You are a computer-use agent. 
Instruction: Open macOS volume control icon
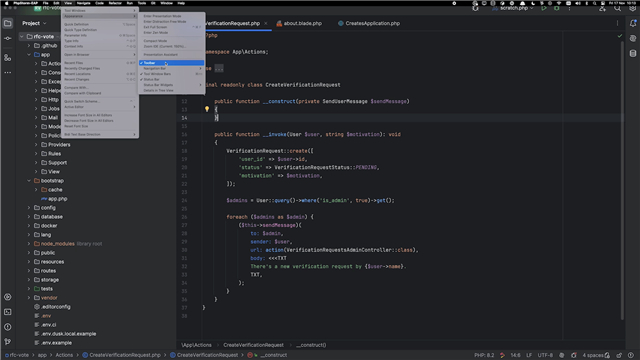coord(578,3)
